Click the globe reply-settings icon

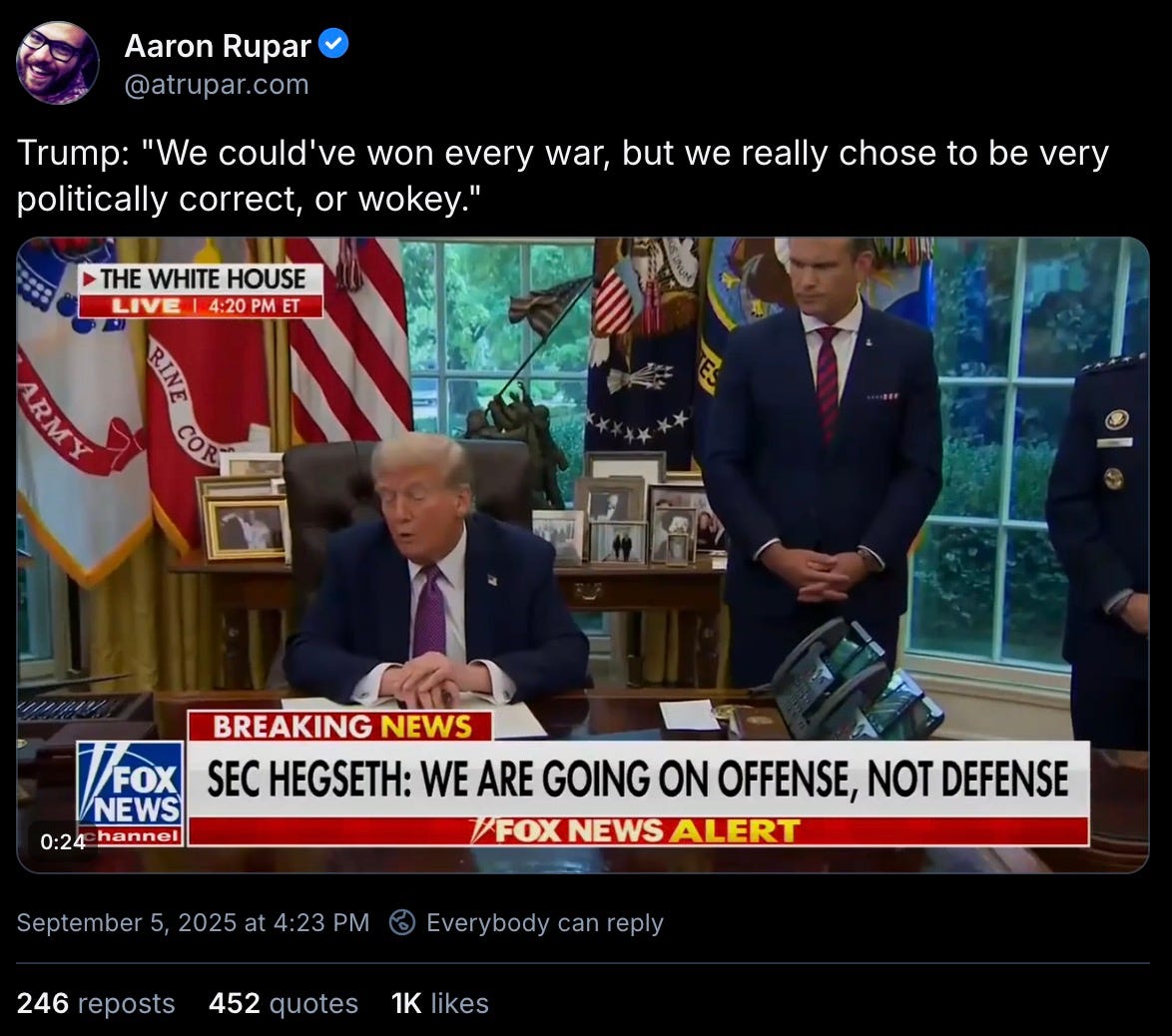click(402, 922)
